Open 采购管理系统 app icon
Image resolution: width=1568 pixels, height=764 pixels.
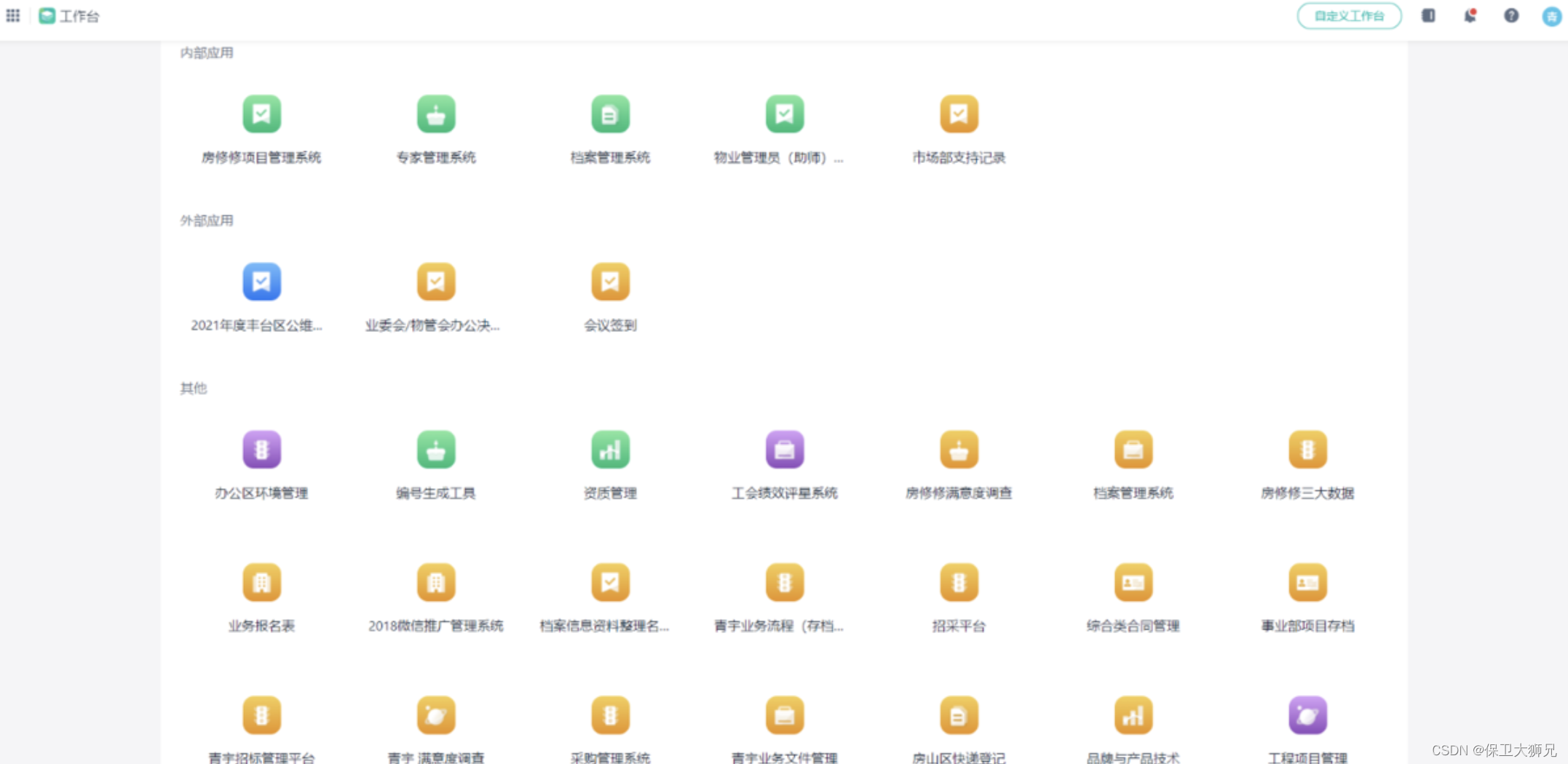tap(610, 715)
